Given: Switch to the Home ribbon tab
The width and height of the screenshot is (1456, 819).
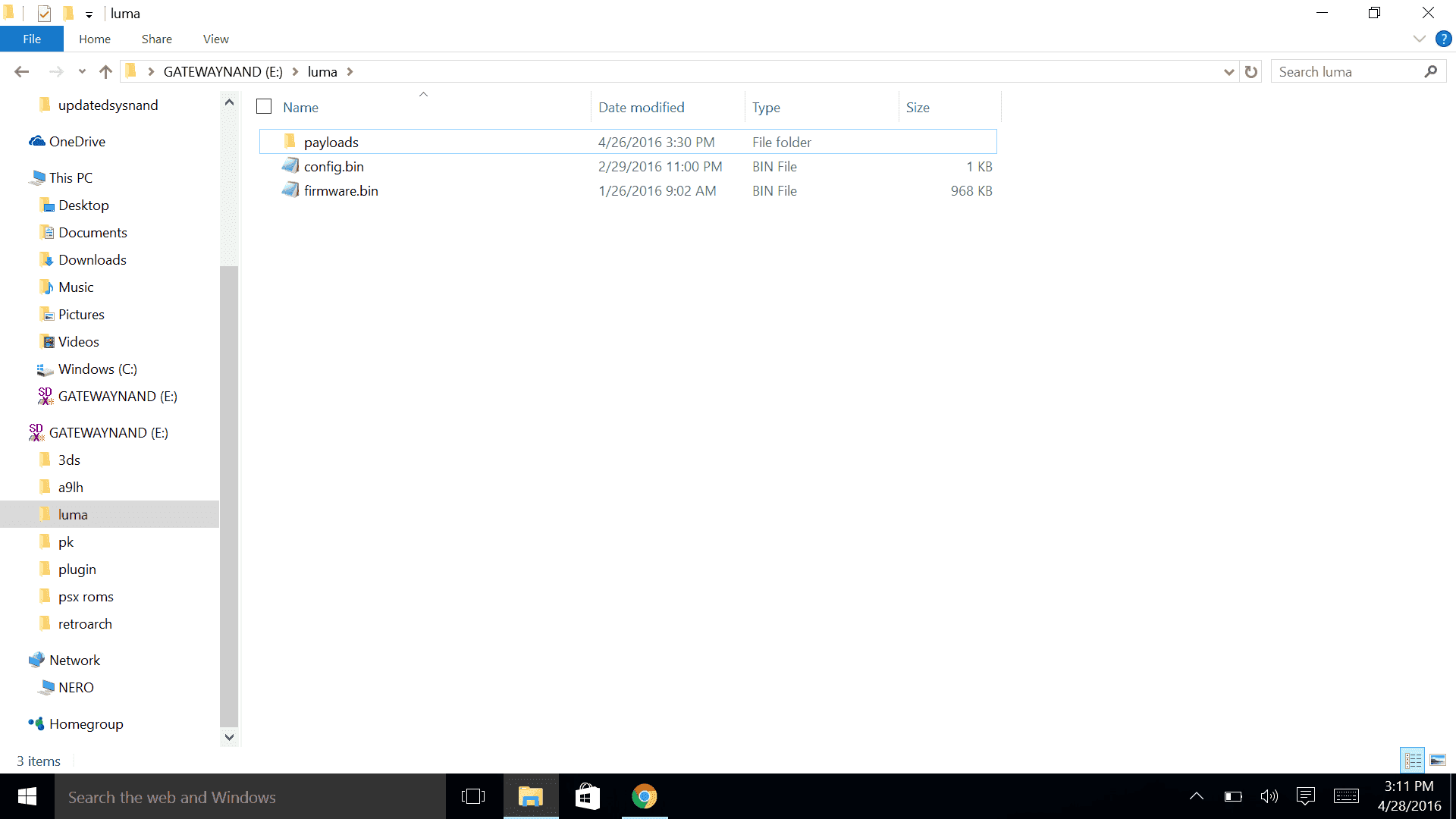Looking at the screenshot, I should pos(95,39).
